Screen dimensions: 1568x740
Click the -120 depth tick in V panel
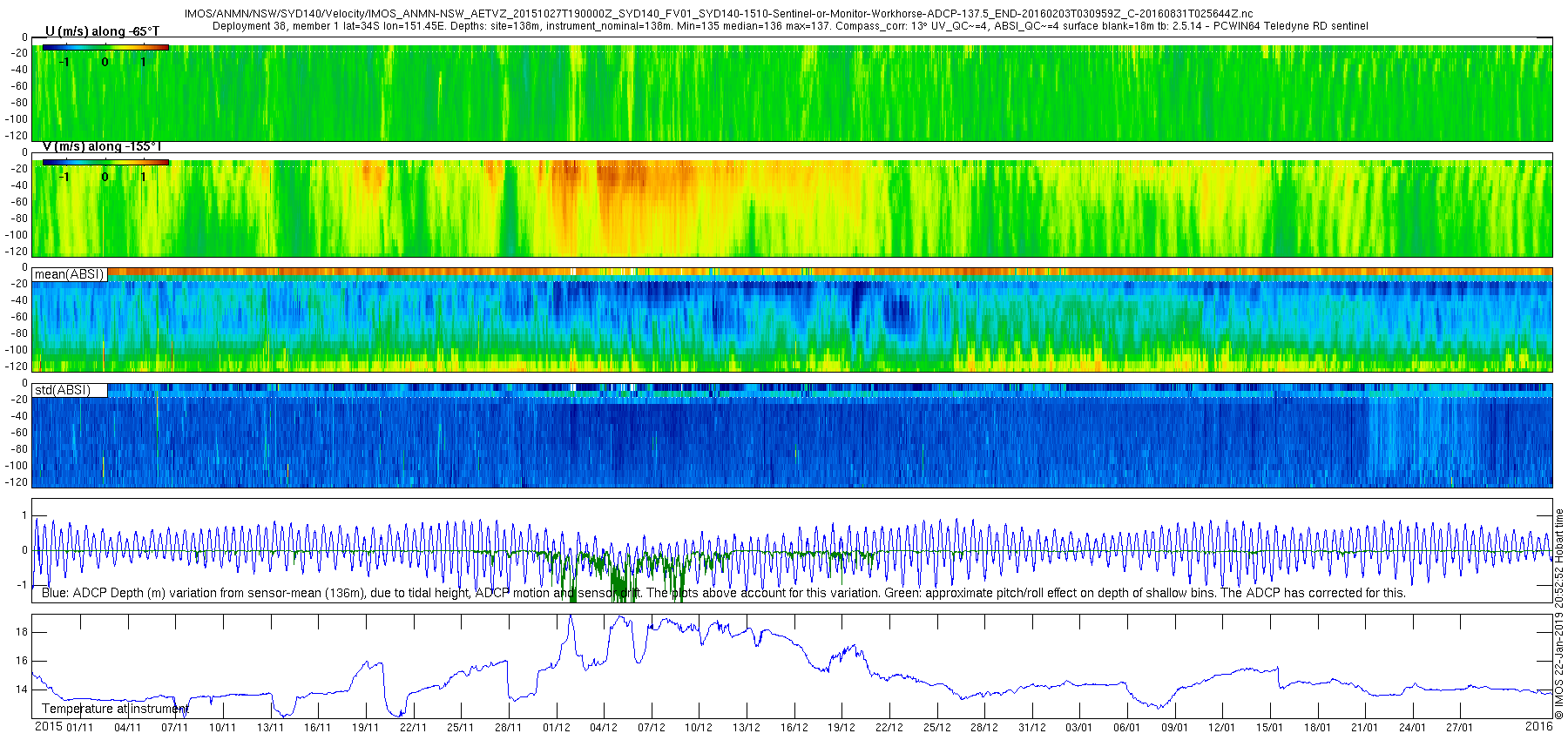16,252
